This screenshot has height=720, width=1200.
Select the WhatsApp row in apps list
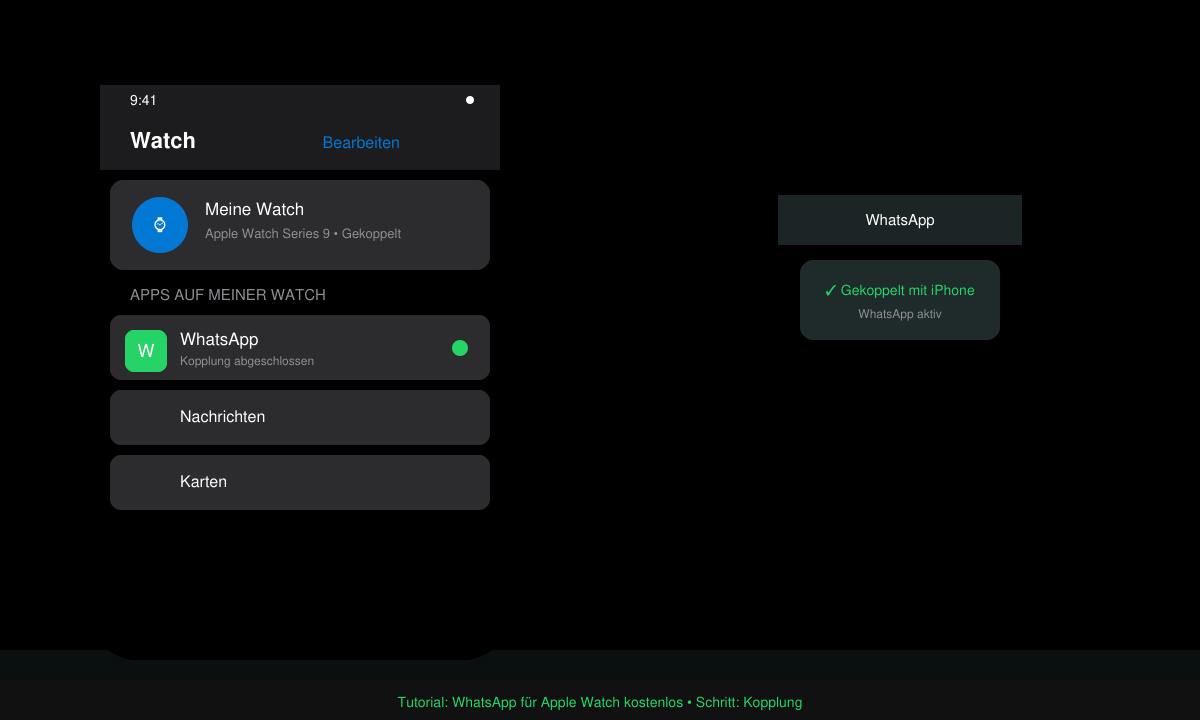point(300,348)
